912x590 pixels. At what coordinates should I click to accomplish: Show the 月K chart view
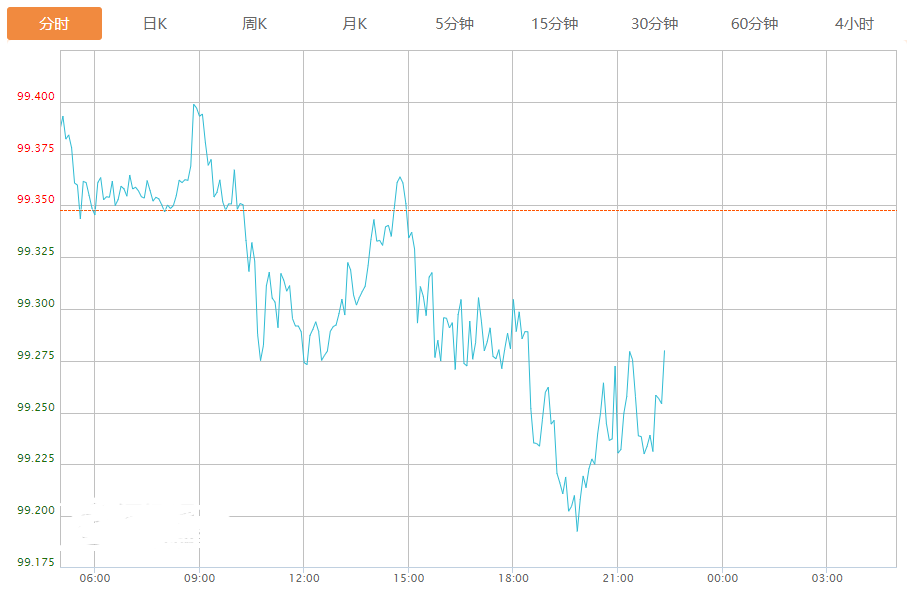coord(355,24)
